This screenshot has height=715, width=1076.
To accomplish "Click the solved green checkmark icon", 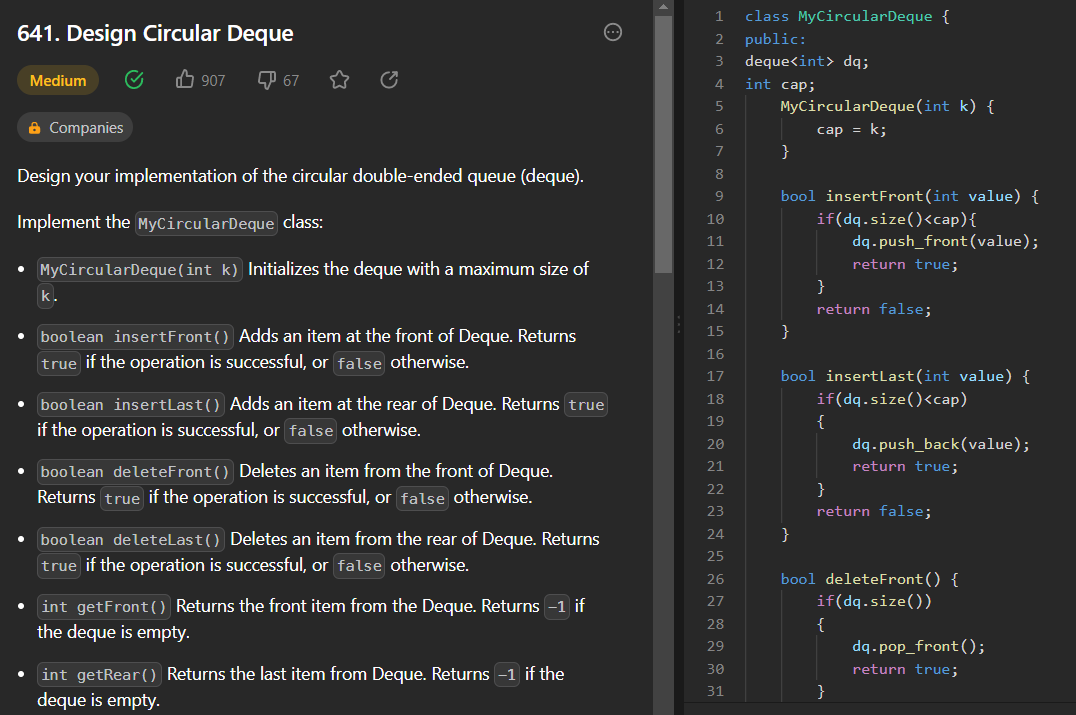I will (x=134, y=80).
